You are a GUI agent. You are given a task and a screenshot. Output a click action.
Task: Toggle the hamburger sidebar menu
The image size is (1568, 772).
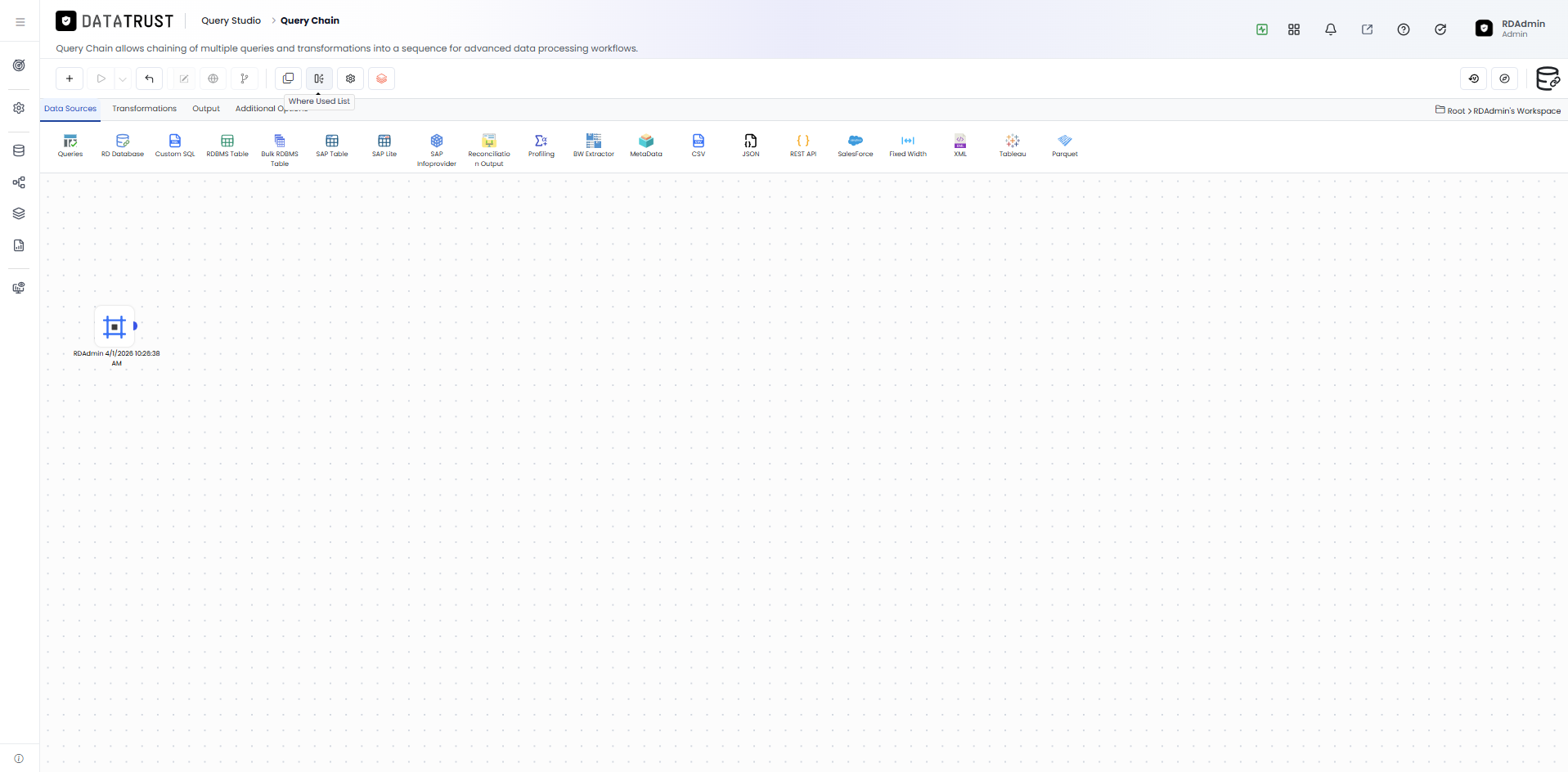[20, 22]
